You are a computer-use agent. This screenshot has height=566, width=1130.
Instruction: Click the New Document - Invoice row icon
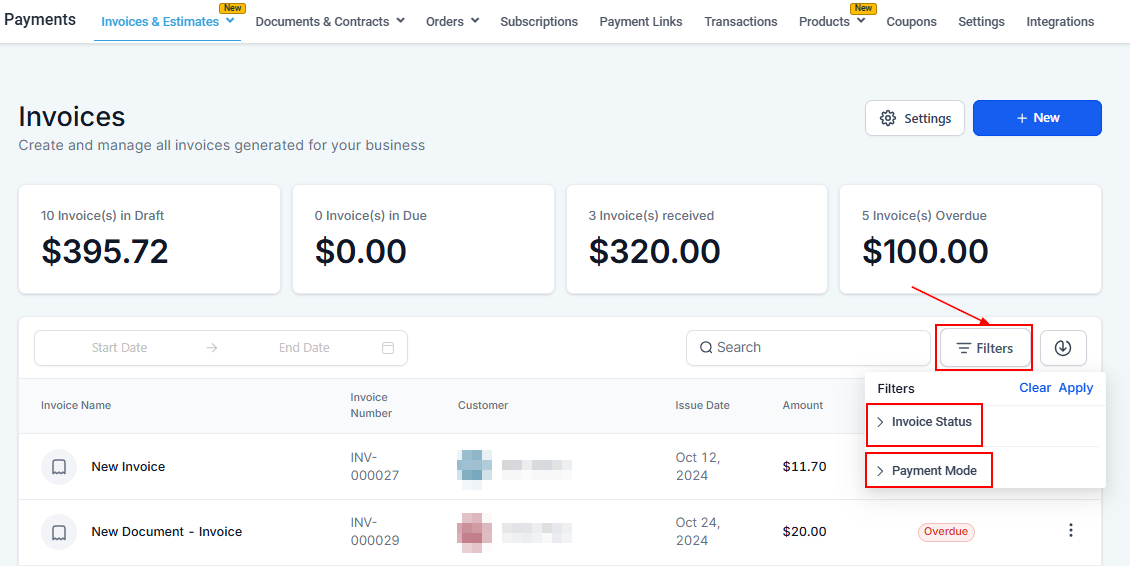pyautogui.click(x=59, y=532)
